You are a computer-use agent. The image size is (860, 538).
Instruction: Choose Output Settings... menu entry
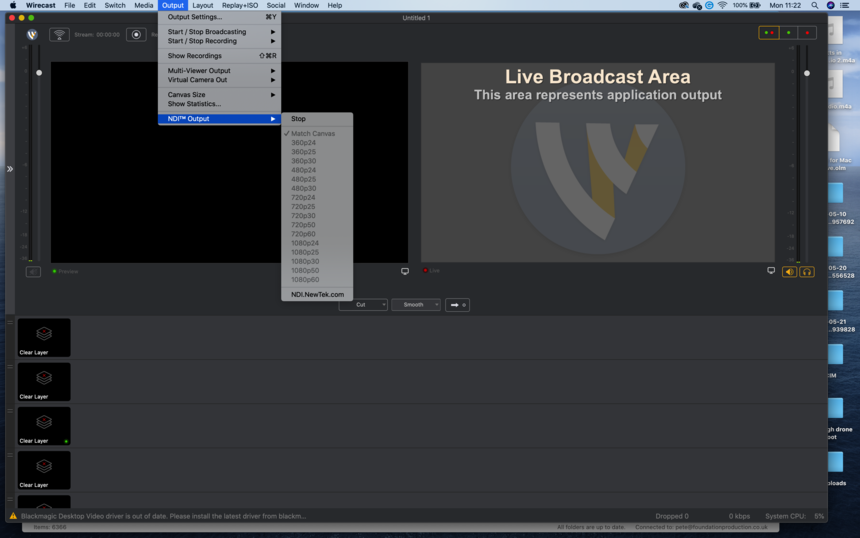click(219, 17)
